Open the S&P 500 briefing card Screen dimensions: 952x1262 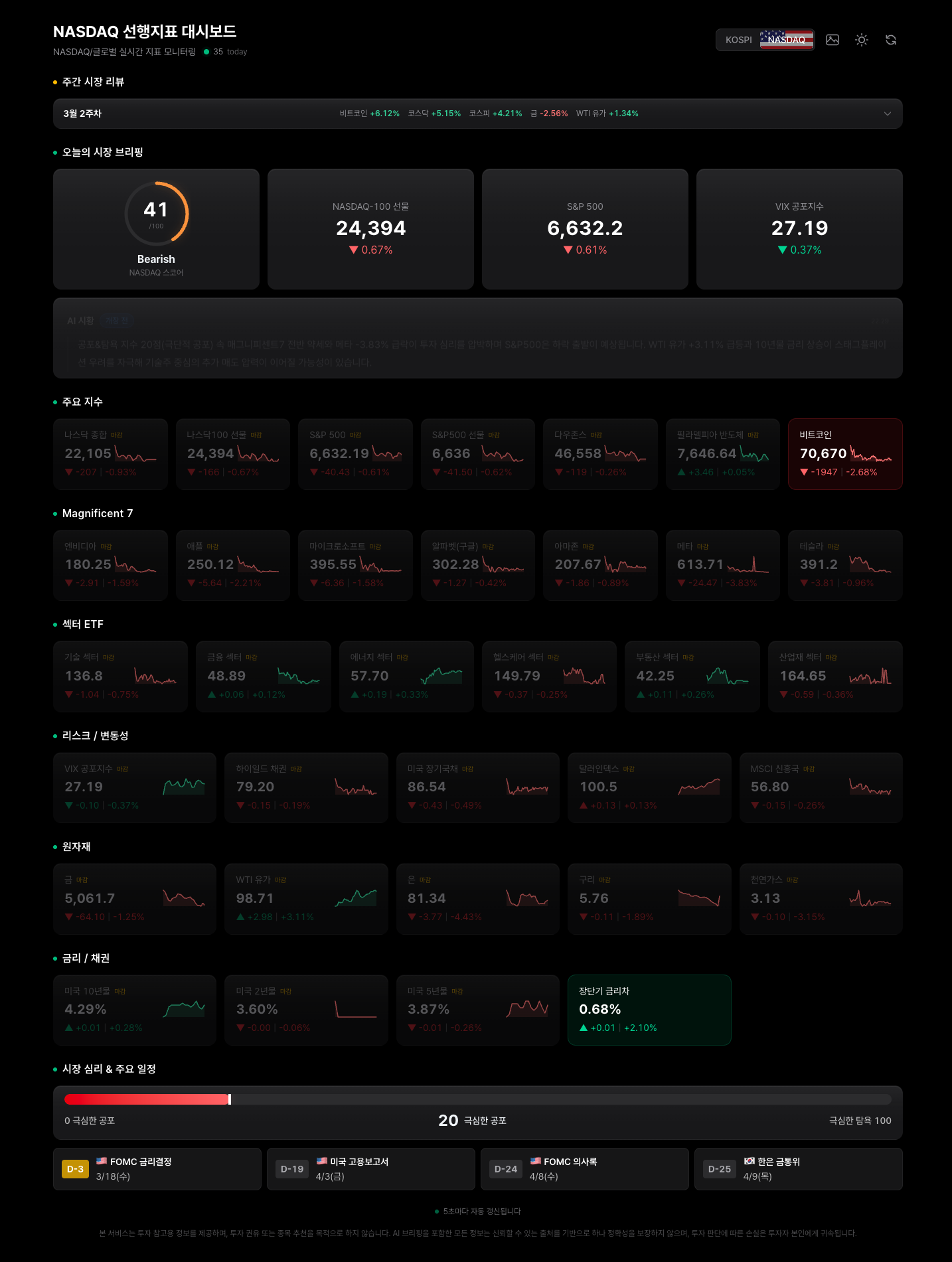[585, 229]
